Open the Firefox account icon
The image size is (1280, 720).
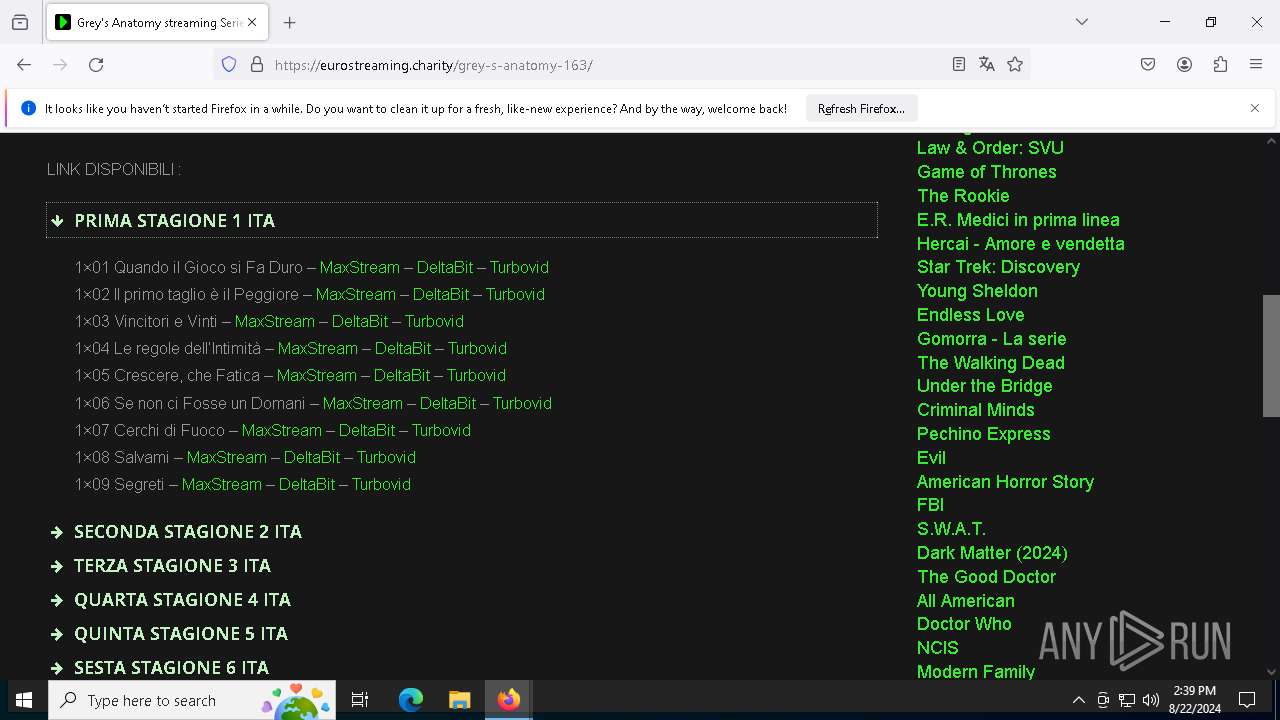point(1184,64)
